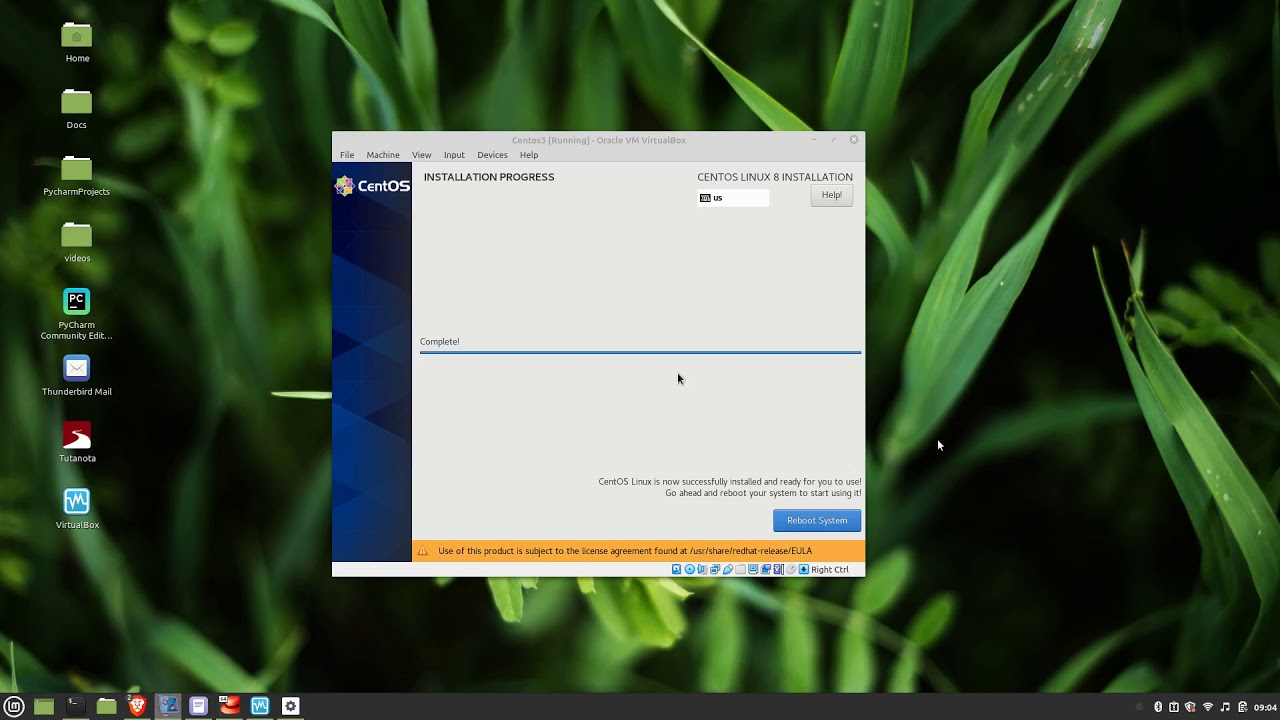Click the battery power tray icon

point(1242,707)
